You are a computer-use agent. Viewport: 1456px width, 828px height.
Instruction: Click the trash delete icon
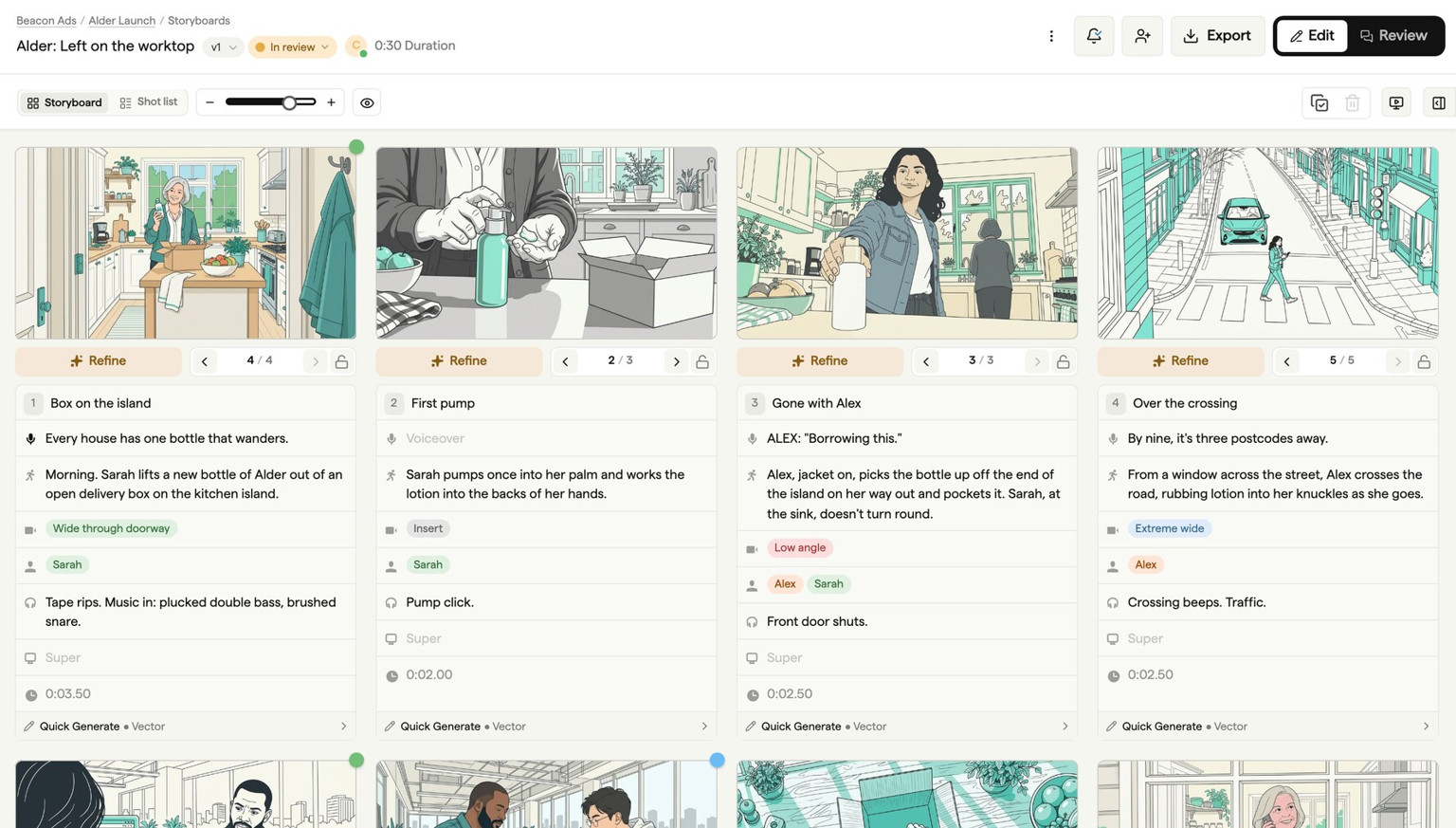pos(1353,102)
